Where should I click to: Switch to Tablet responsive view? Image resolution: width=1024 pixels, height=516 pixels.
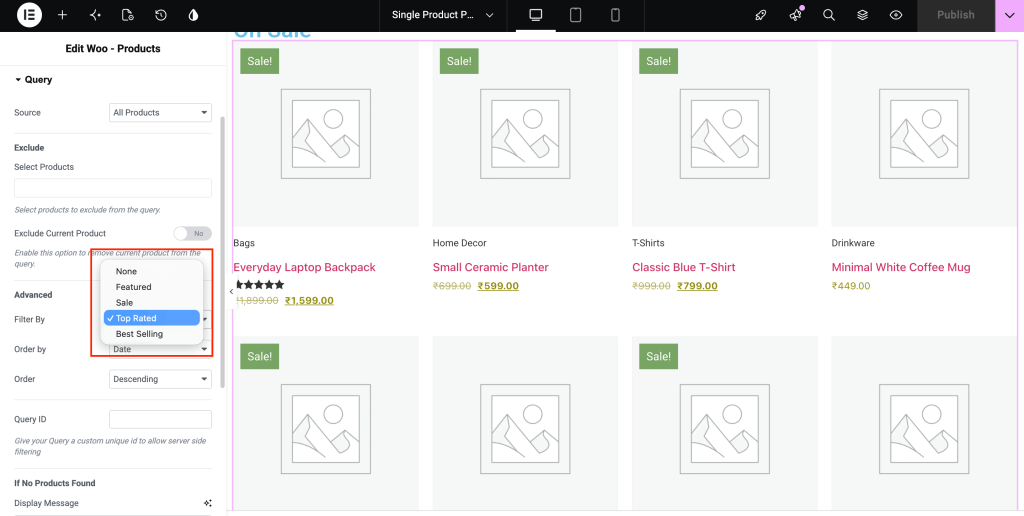pyautogui.click(x=575, y=15)
